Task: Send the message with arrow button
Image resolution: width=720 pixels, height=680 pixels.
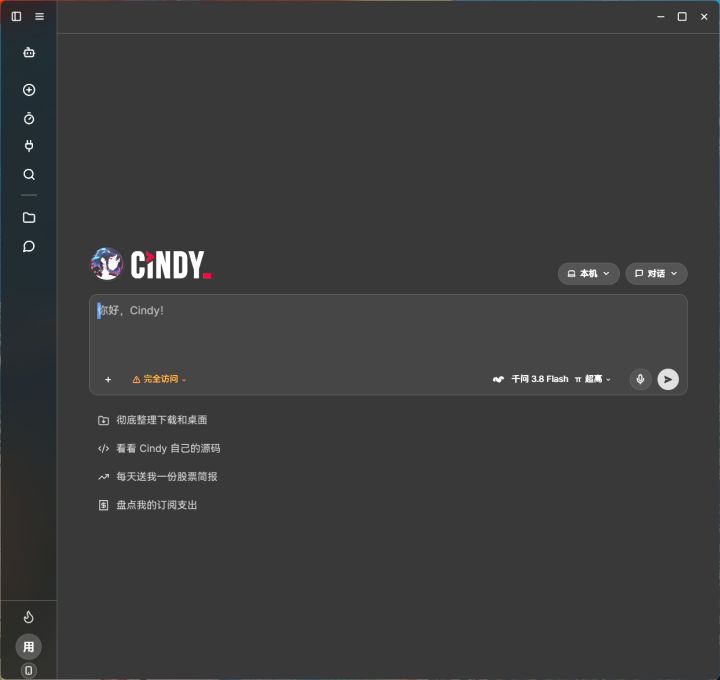Action: tap(668, 379)
